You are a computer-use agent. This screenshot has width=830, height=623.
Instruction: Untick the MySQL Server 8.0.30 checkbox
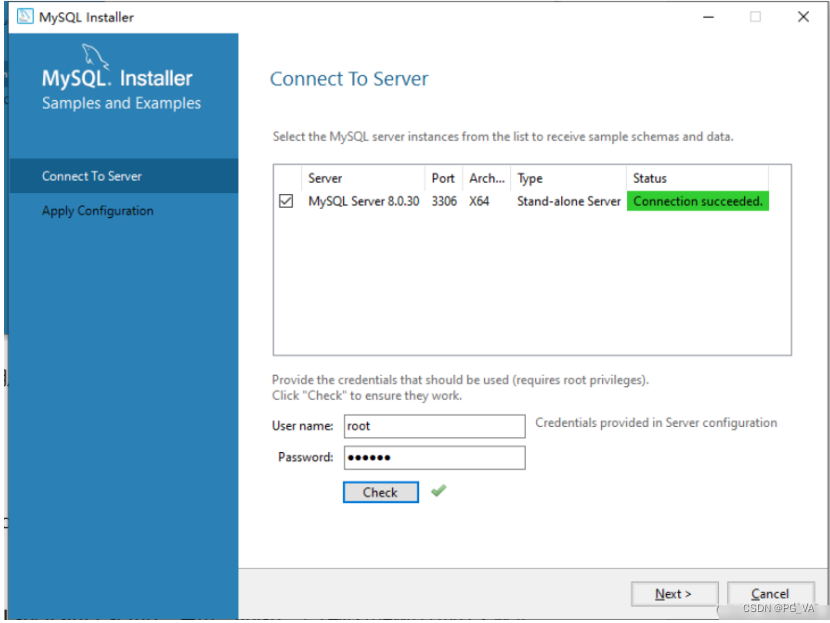click(286, 201)
